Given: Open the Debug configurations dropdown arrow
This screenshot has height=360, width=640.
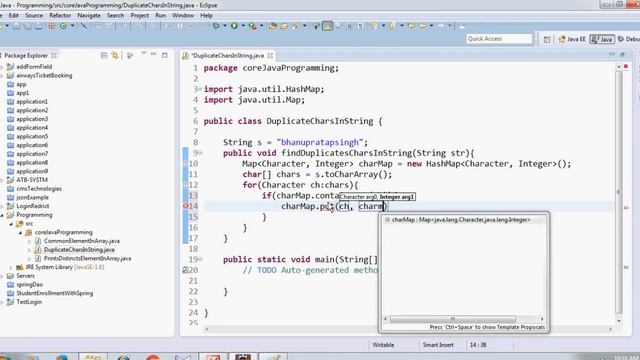Looking at the screenshot, I should tap(224, 26).
